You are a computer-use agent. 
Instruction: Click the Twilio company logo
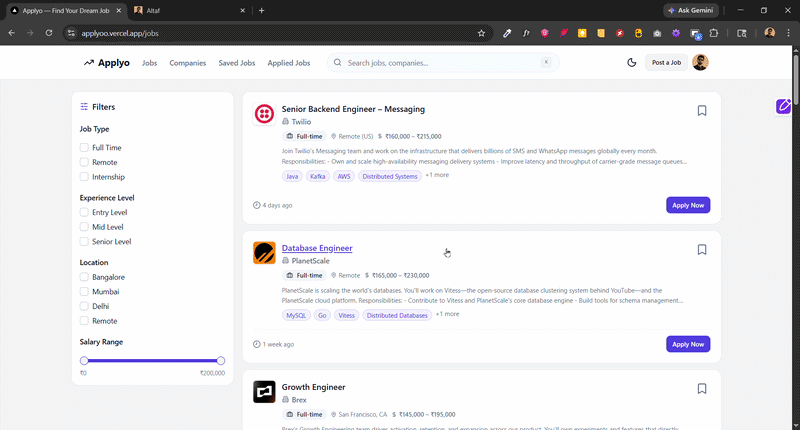coord(264,114)
